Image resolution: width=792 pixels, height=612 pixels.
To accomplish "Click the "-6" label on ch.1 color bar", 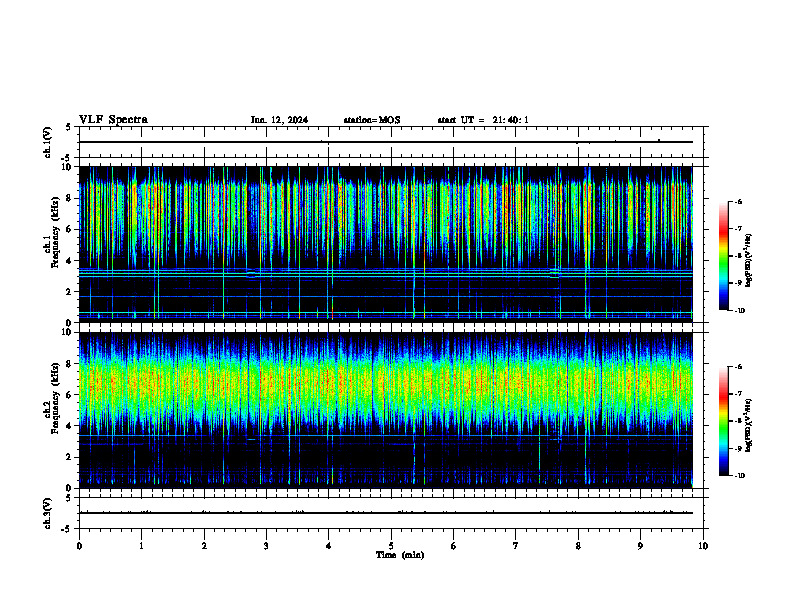I will pyautogui.click(x=739, y=202).
